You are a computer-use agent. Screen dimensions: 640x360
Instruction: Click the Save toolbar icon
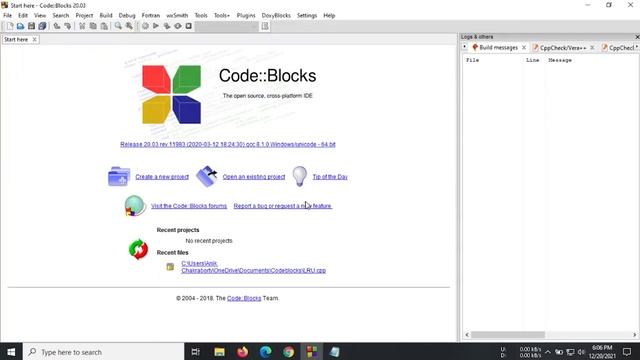(x=31, y=26)
